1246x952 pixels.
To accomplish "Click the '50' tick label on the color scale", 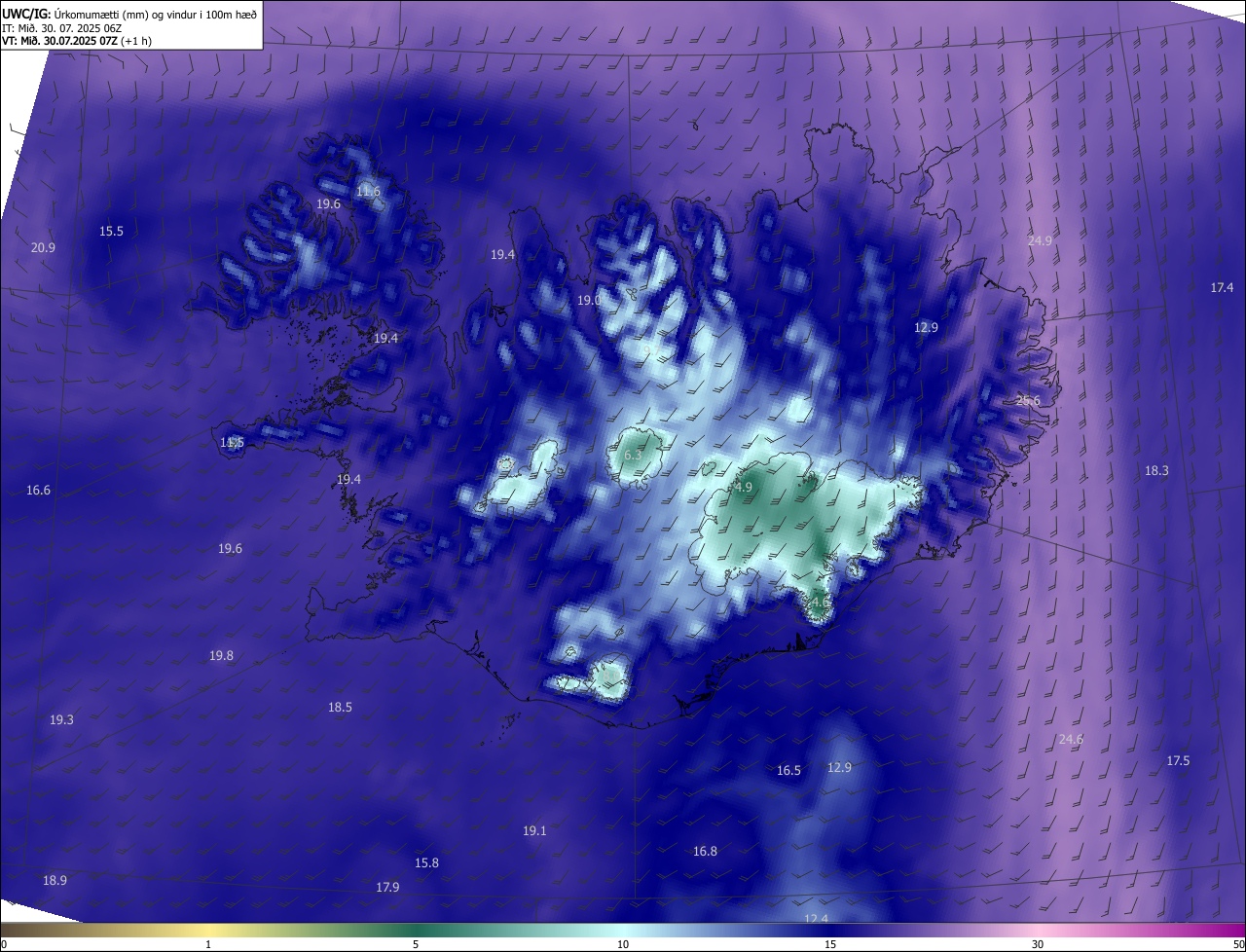I will point(1238,944).
